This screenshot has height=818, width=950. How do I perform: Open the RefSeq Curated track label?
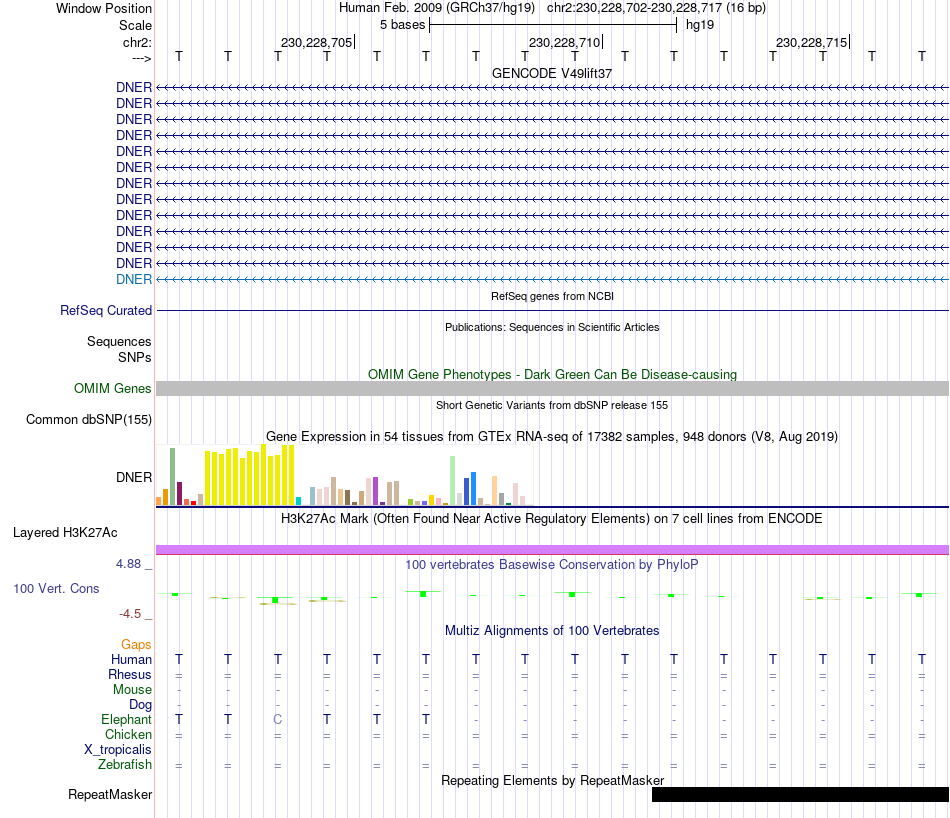tap(106, 310)
